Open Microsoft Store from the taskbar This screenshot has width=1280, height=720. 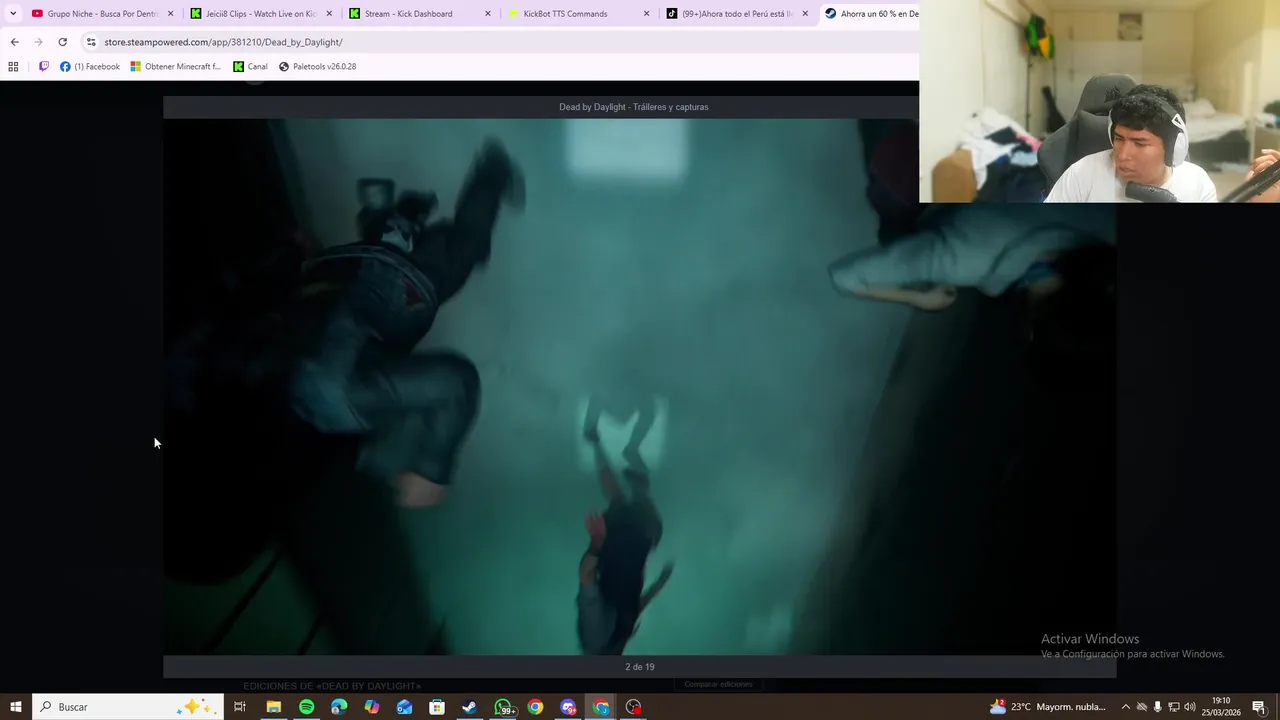tap(437, 707)
